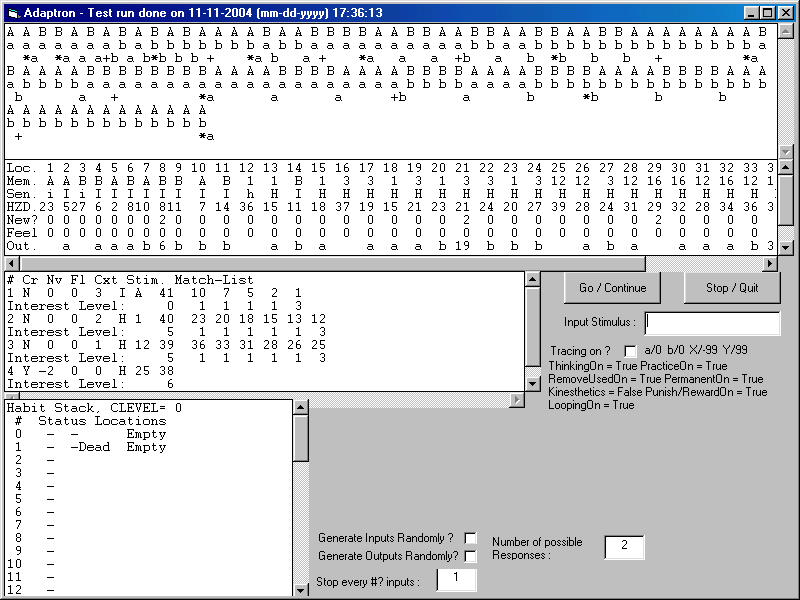Click the 'HZD.' row label

(22, 207)
